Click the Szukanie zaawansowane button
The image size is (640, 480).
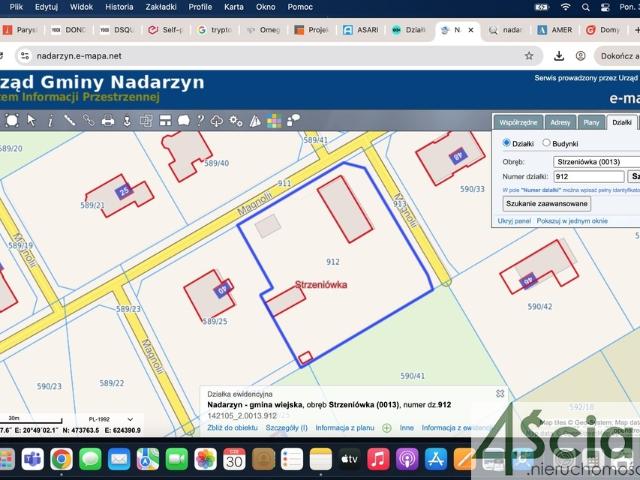click(545, 203)
